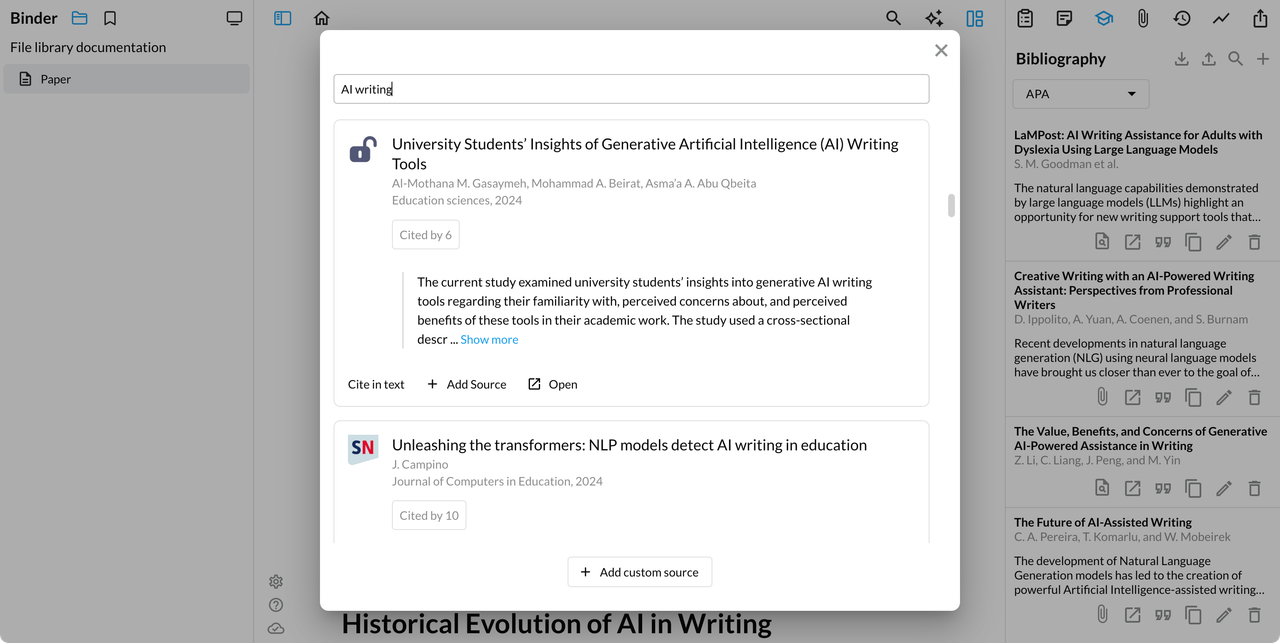Open the University Students' Insights paper externally

point(552,384)
